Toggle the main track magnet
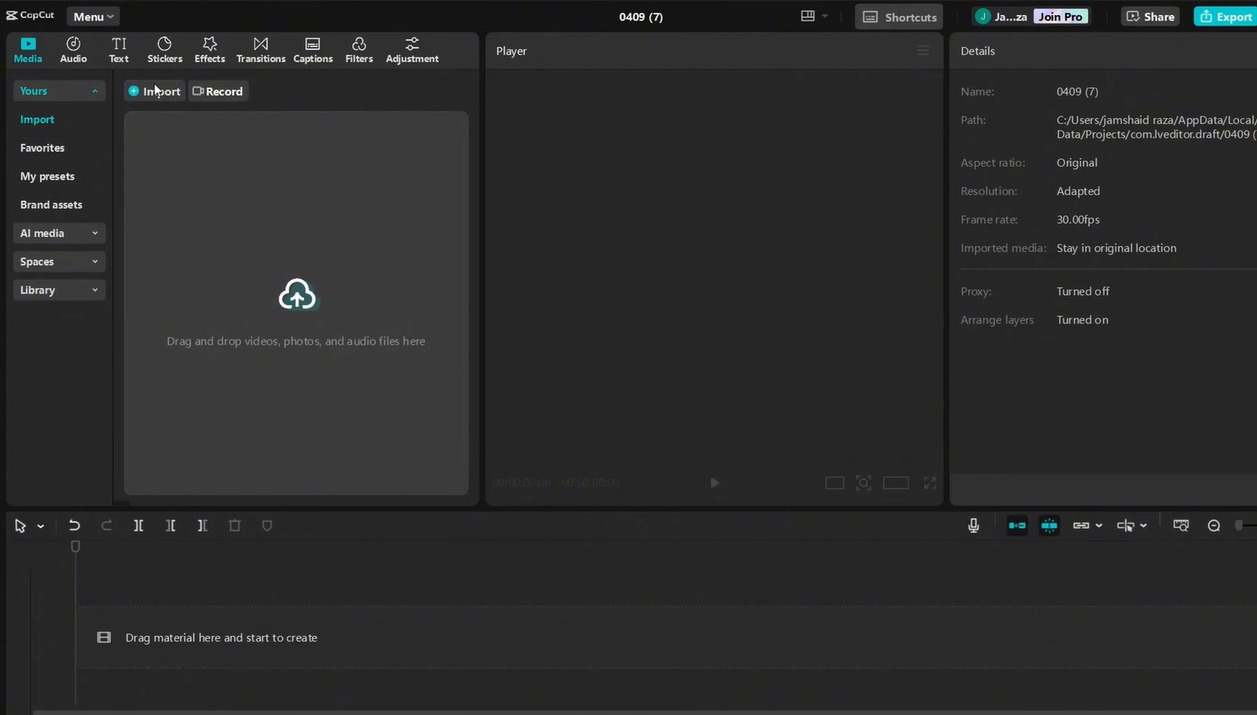This screenshot has width=1257, height=715. (1017, 526)
